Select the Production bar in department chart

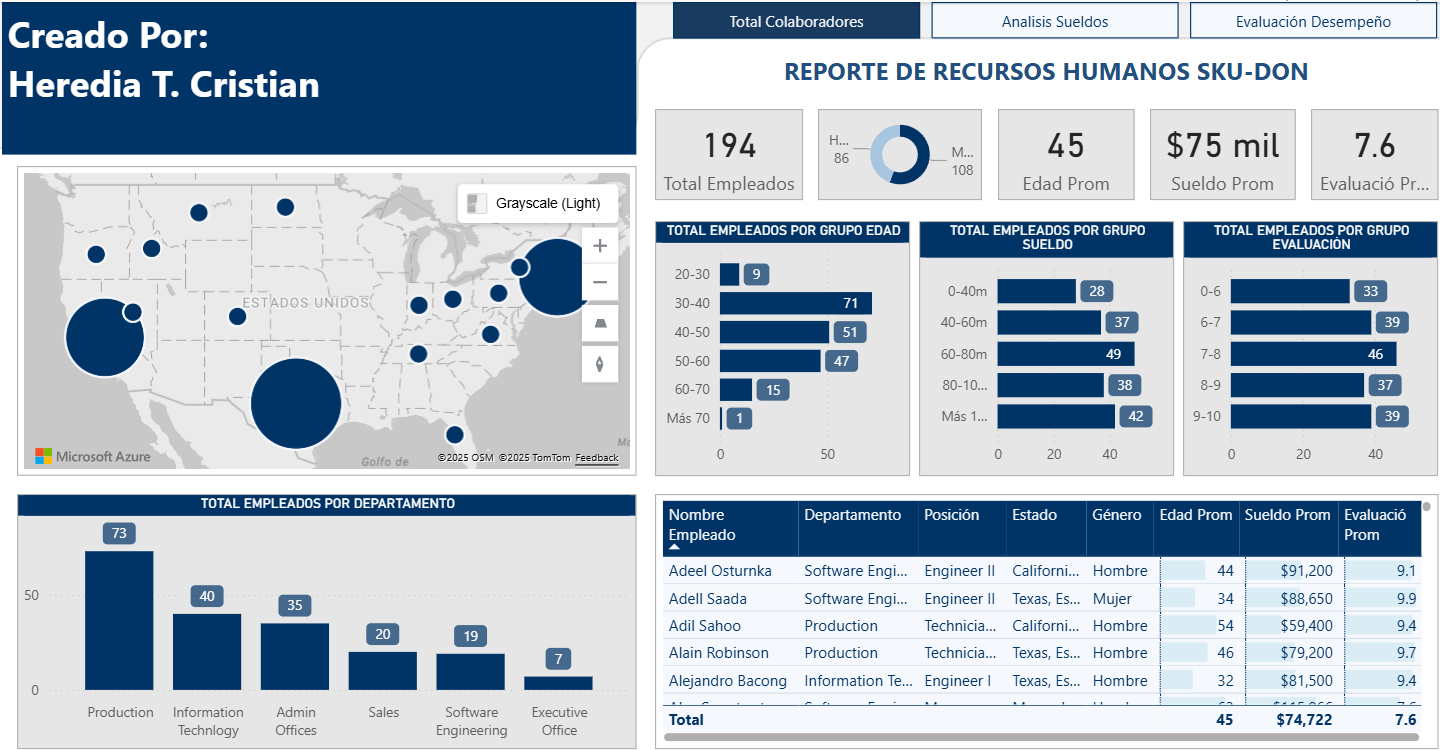pos(119,620)
